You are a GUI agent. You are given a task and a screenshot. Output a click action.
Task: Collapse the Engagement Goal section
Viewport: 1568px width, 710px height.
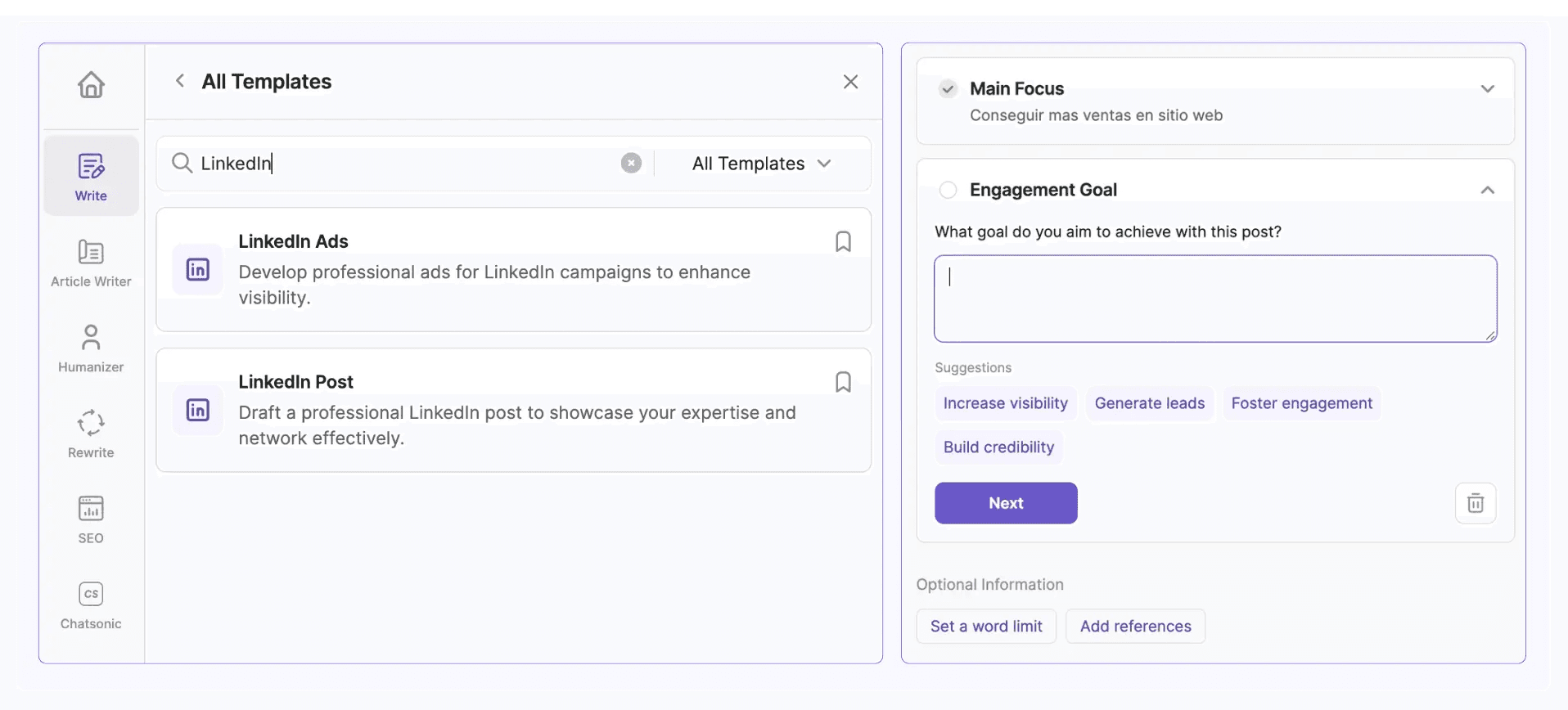1488,190
